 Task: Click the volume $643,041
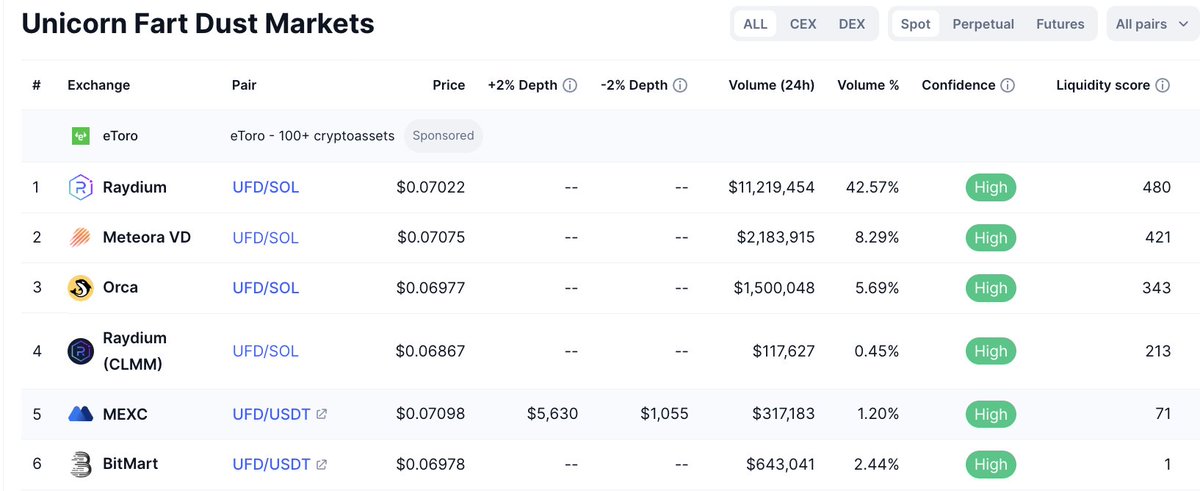(781, 464)
